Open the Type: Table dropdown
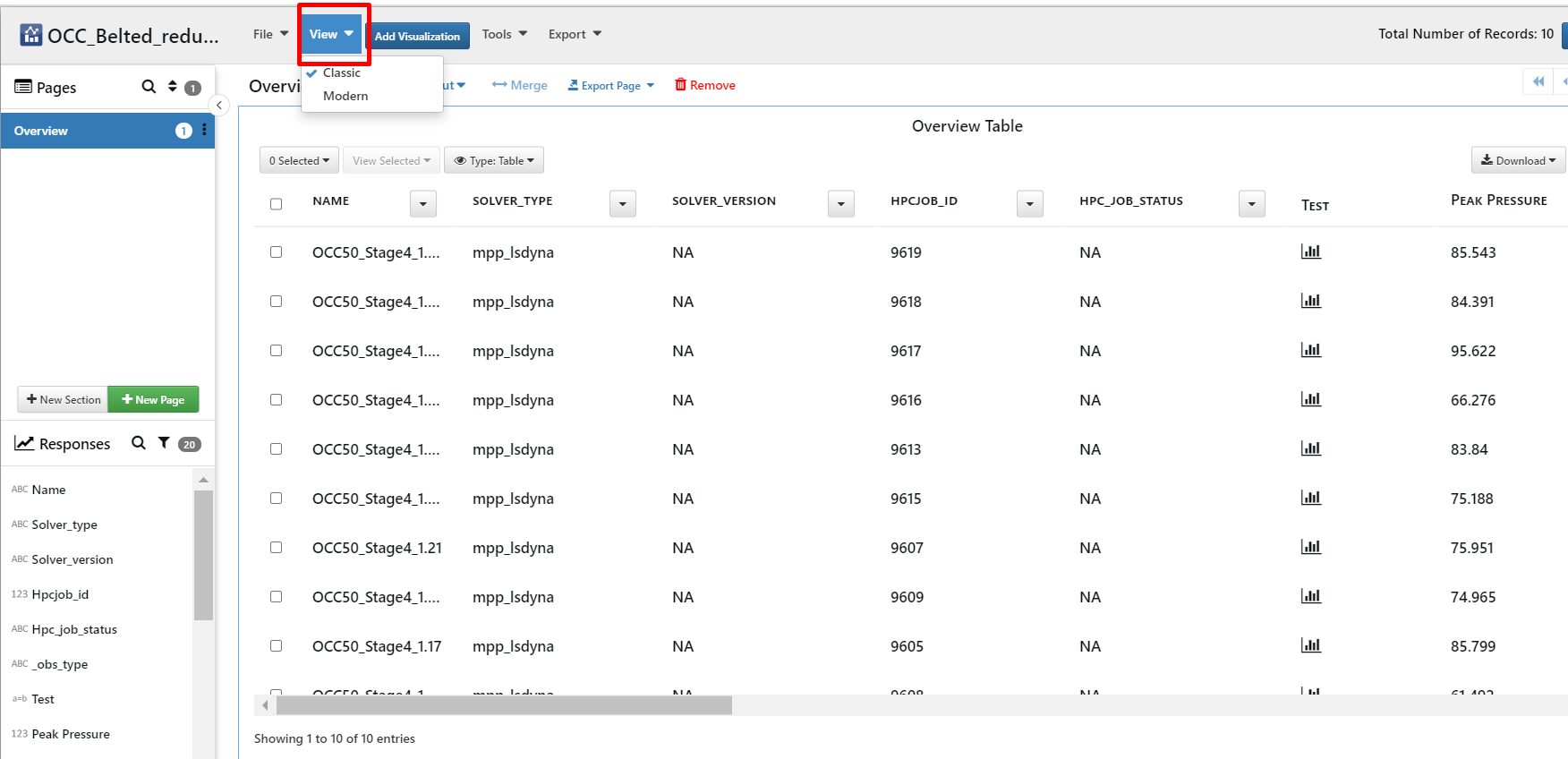This screenshot has height=759, width=1568. pyautogui.click(x=494, y=160)
